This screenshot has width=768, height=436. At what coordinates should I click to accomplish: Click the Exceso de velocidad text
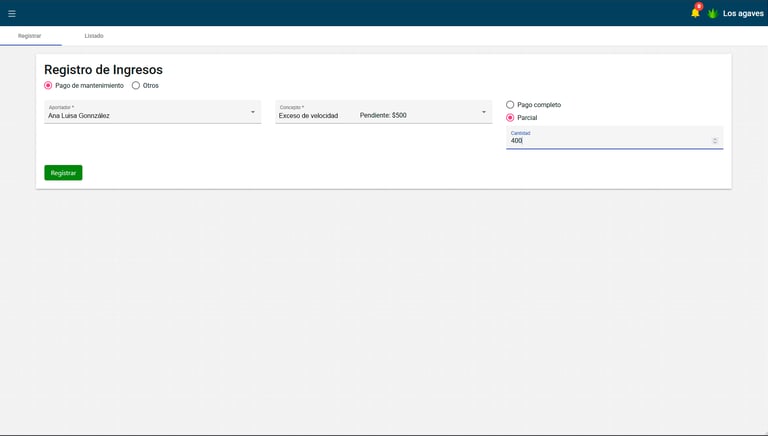(x=309, y=116)
